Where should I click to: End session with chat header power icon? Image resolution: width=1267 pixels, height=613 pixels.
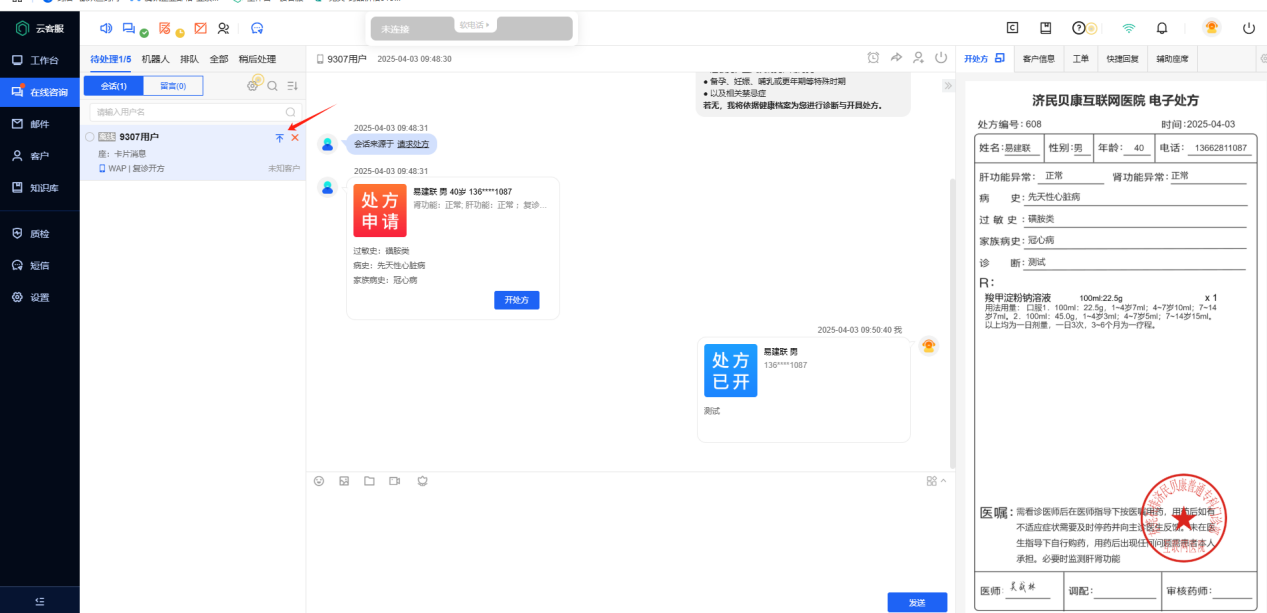941,58
